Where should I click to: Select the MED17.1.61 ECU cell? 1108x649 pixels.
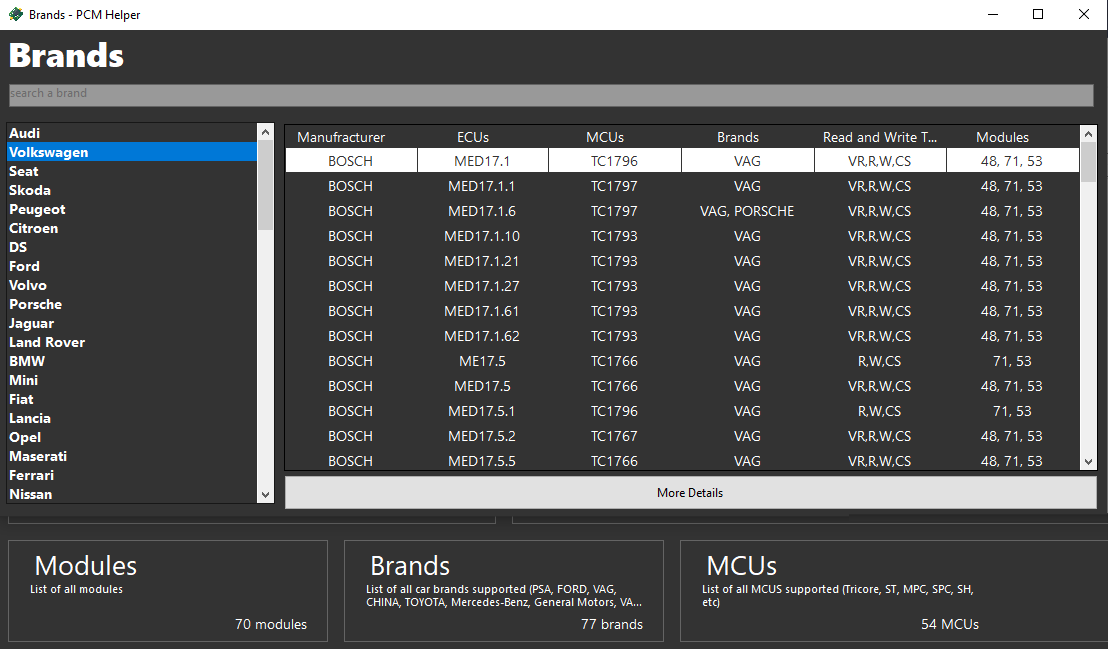coord(483,311)
